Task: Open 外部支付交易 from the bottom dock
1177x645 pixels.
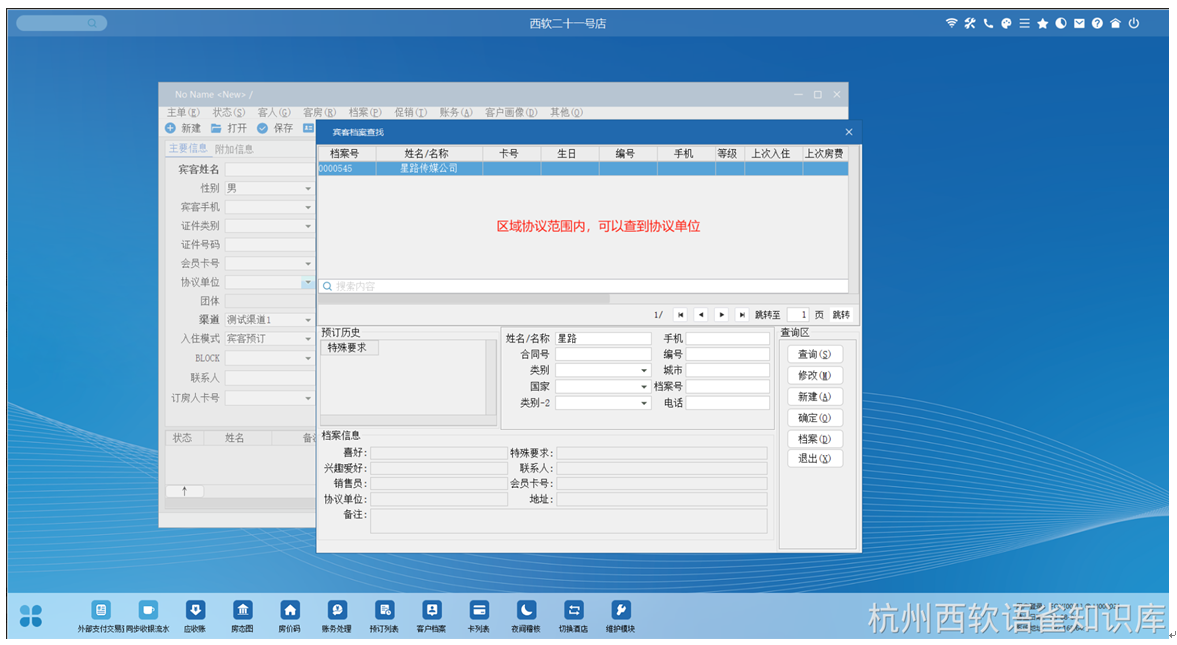Action: coord(101,616)
